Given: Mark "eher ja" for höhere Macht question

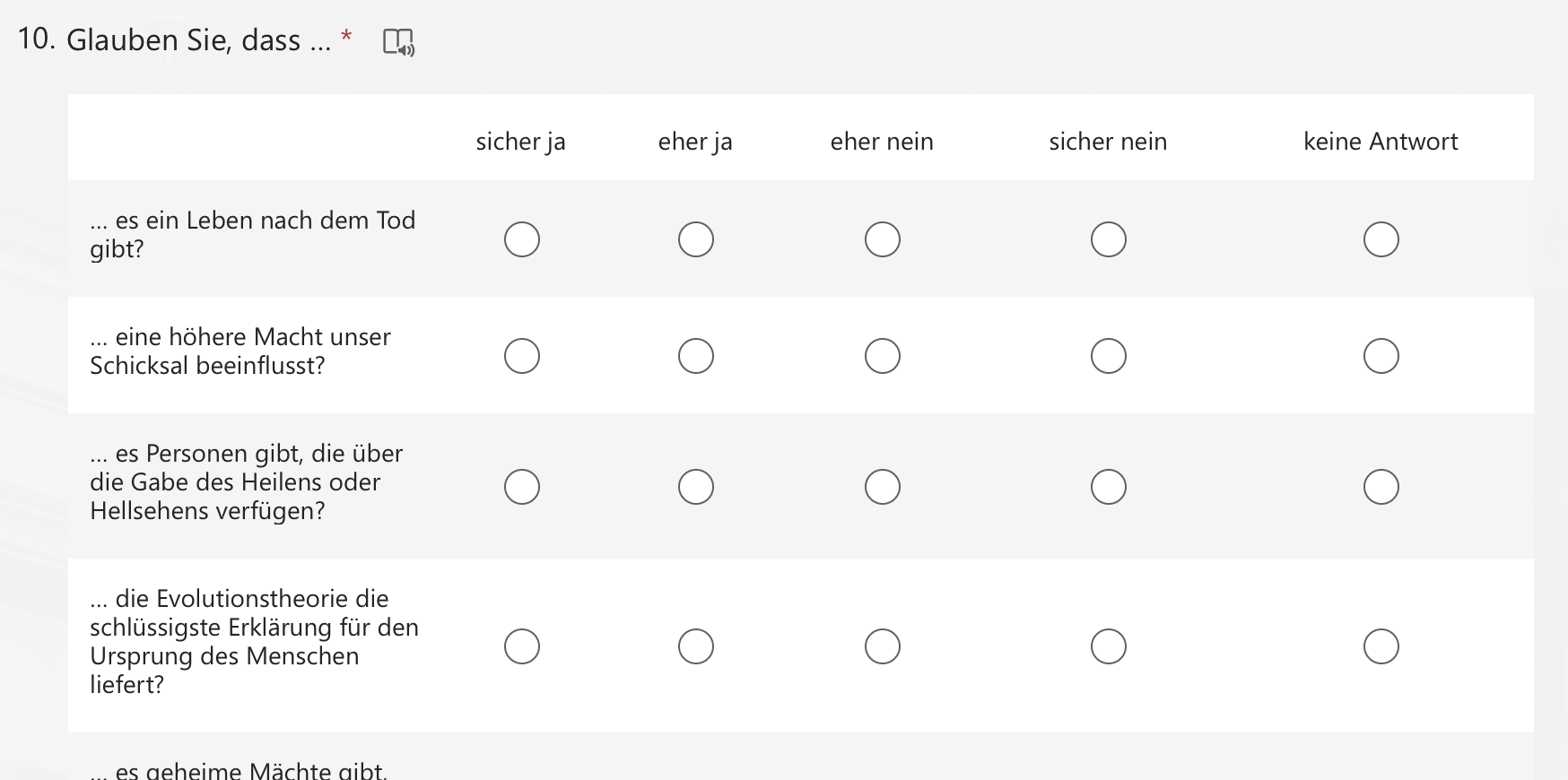Looking at the screenshot, I should click(x=696, y=356).
